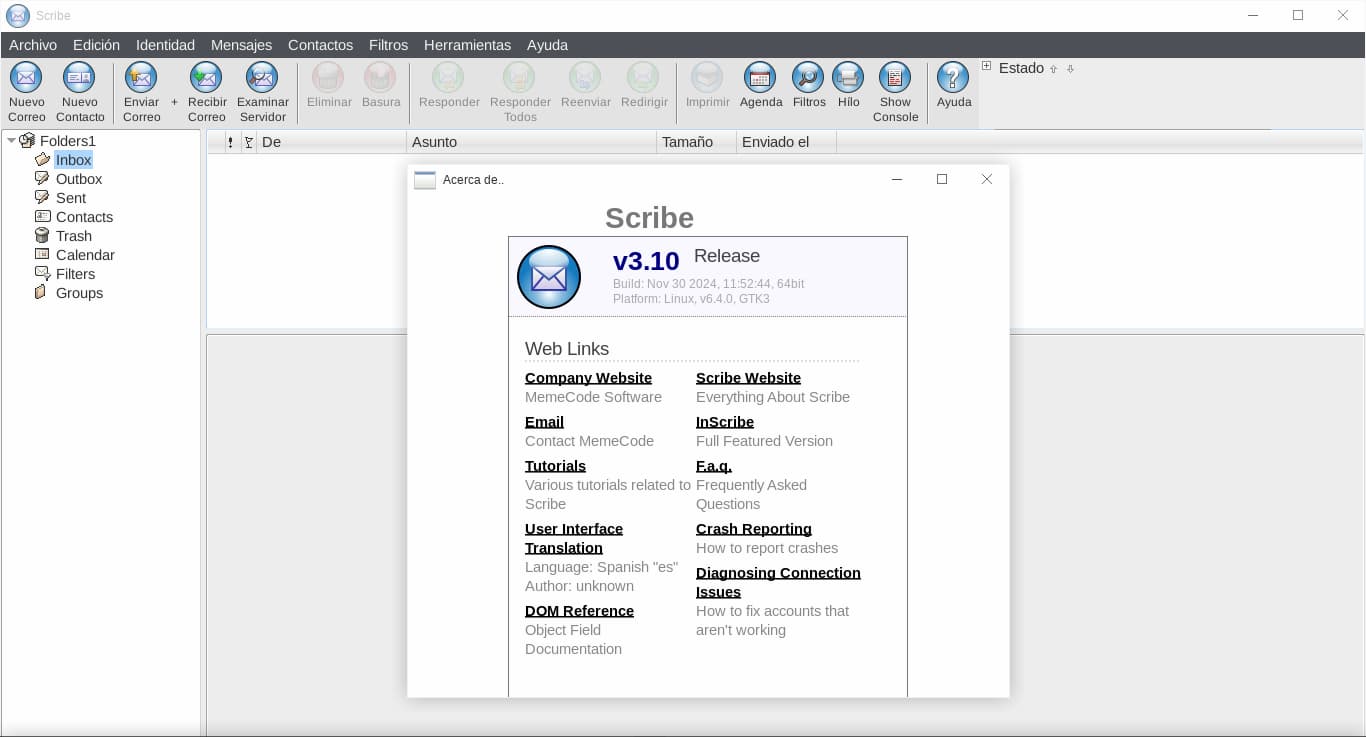Click the Basura toolbar icon
Screen dimensions: 1366x737
coord(380,77)
